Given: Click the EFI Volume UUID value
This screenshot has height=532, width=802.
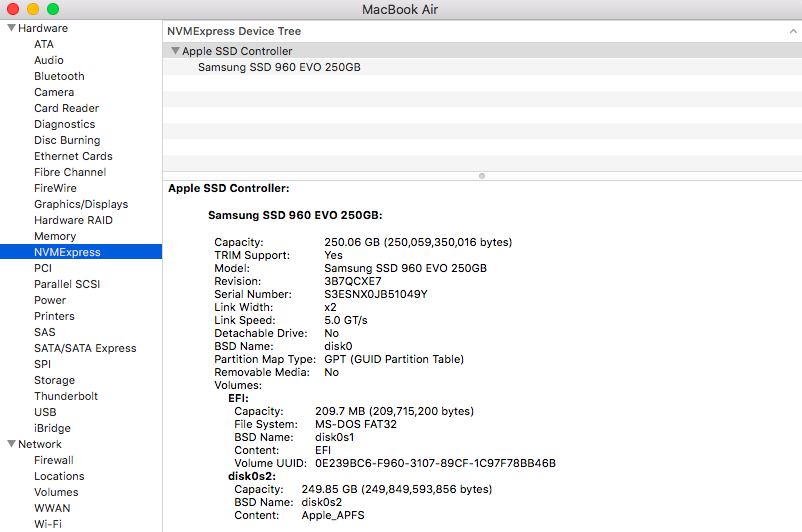Looking at the screenshot, I should click(x=435, y=463).
